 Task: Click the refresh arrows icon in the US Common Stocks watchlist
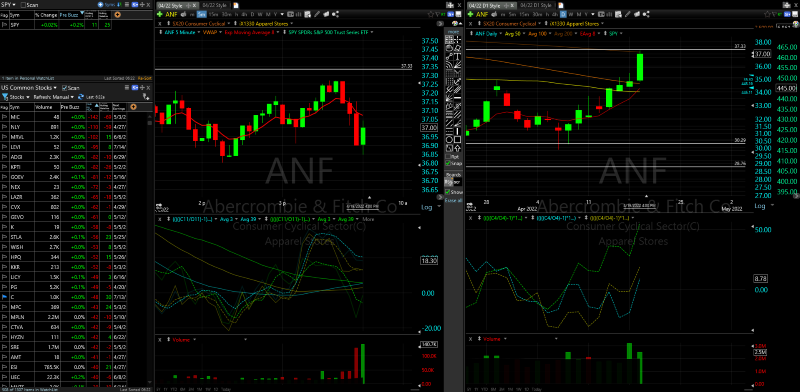click(81, 97)
